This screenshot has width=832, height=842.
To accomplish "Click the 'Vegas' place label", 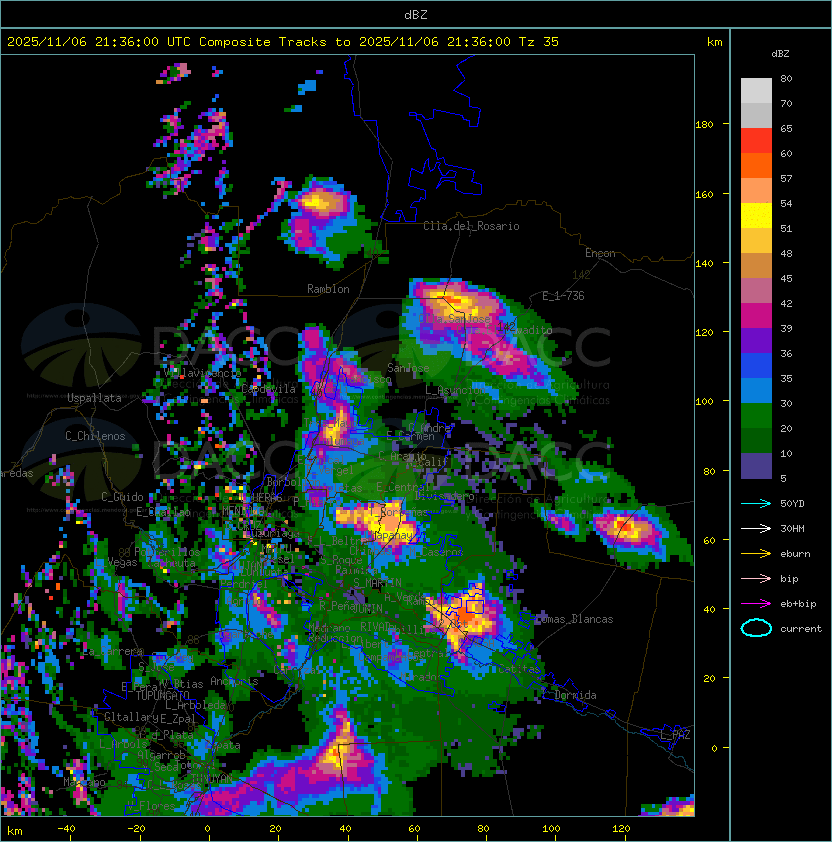I will pyautogui.click(x=122, y=562).
